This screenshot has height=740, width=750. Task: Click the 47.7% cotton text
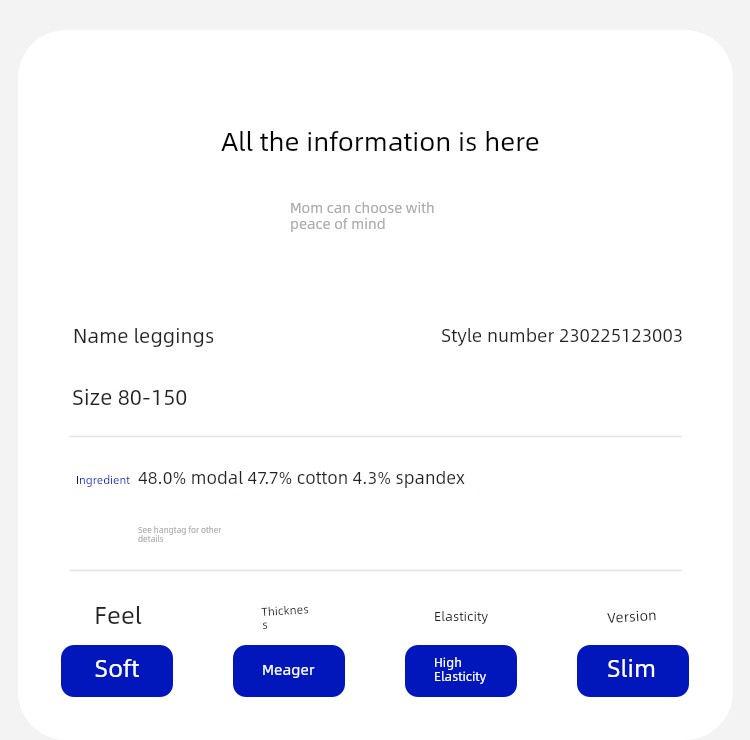298,478
